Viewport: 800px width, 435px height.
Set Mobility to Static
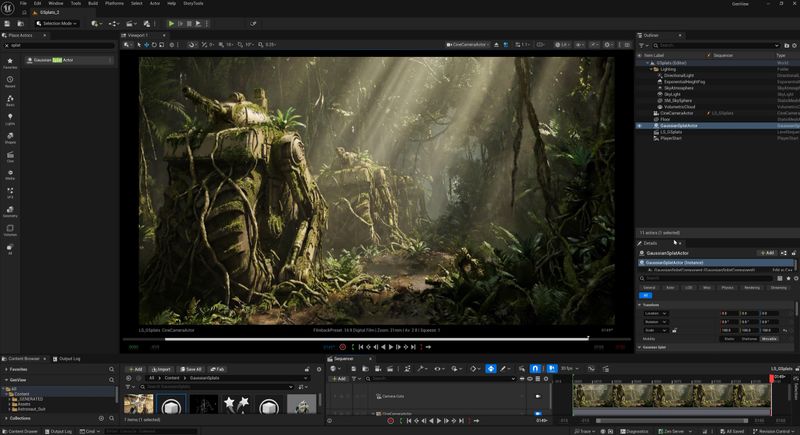click(729, 339)
